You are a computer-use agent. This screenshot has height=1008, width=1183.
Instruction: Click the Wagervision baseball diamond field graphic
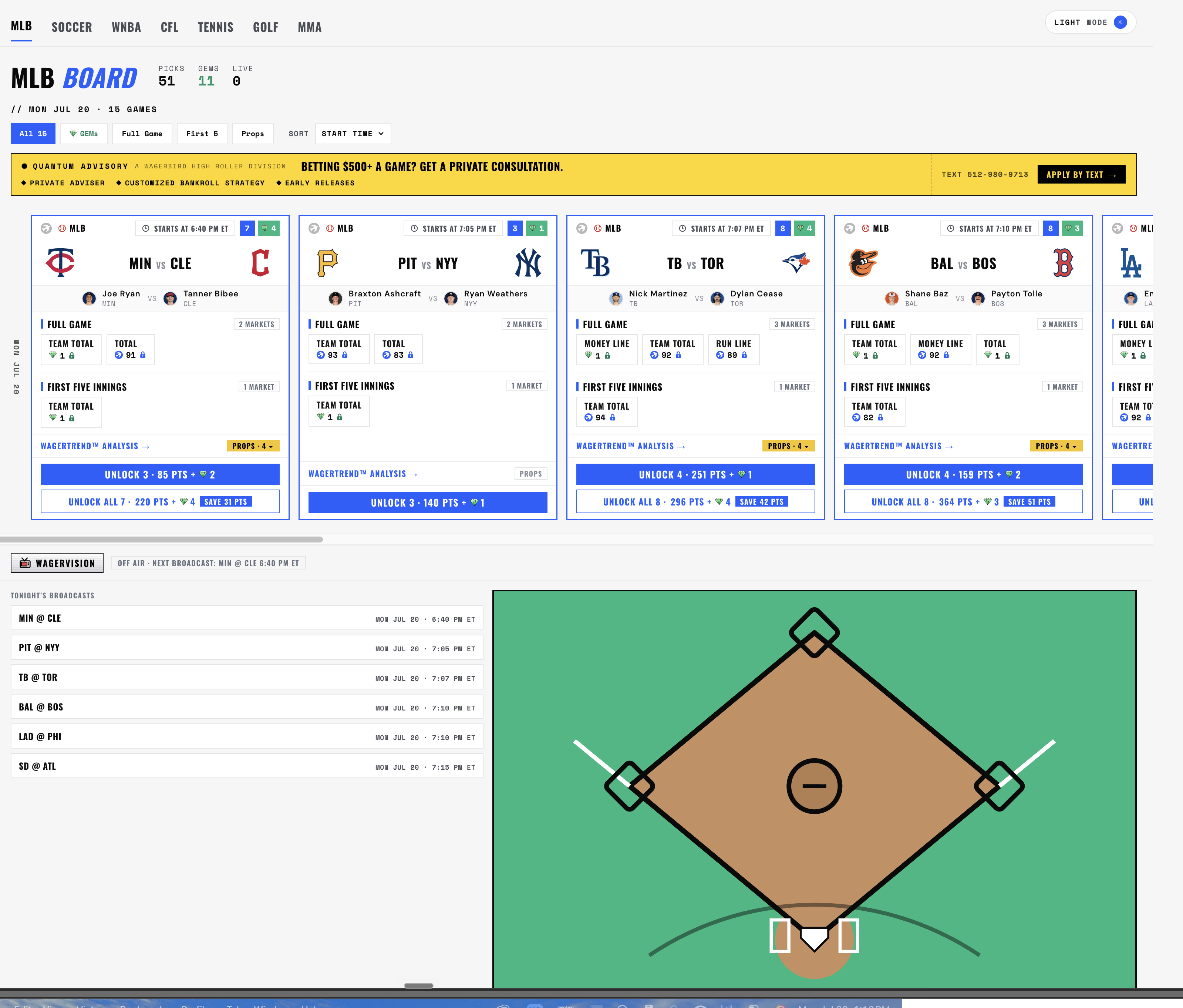[814, 789]
